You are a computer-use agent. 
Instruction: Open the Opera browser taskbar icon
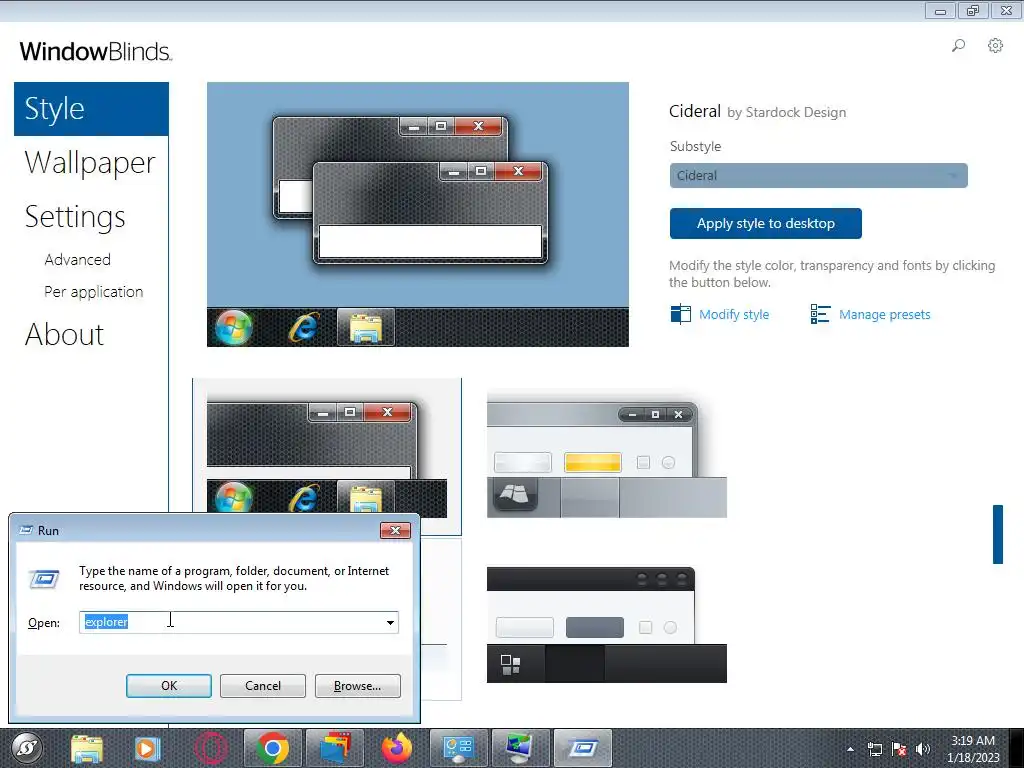pos(211,748)
